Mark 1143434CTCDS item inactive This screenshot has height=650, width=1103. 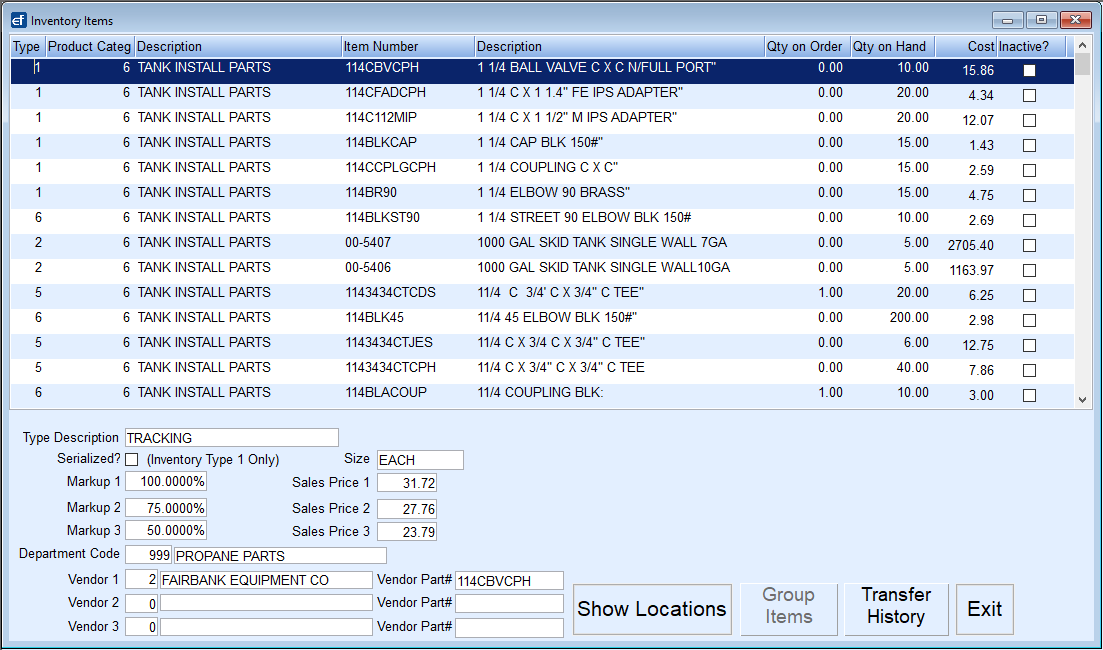1029,295
